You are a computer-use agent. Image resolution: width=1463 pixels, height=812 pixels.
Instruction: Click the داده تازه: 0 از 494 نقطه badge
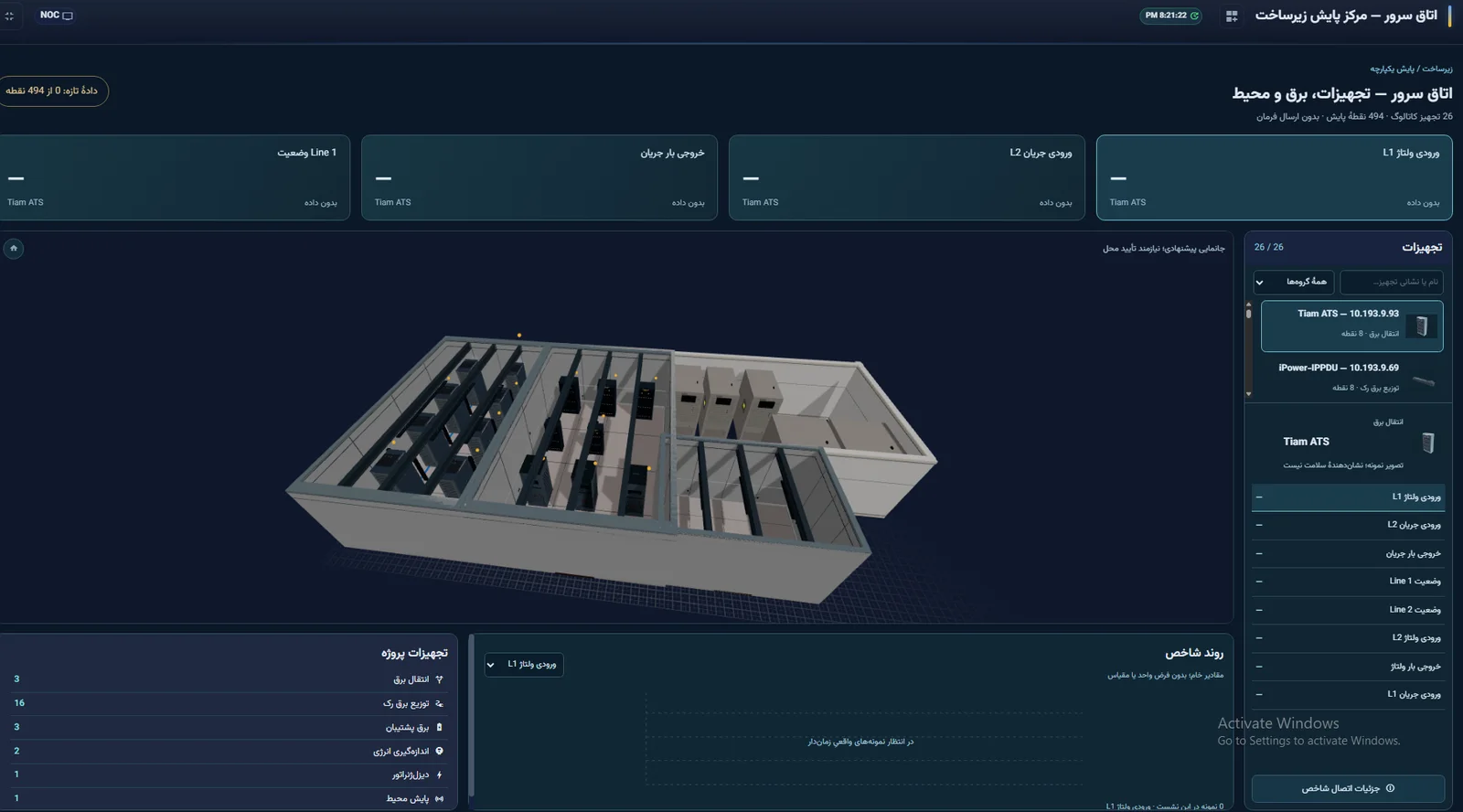click(52, 91)
